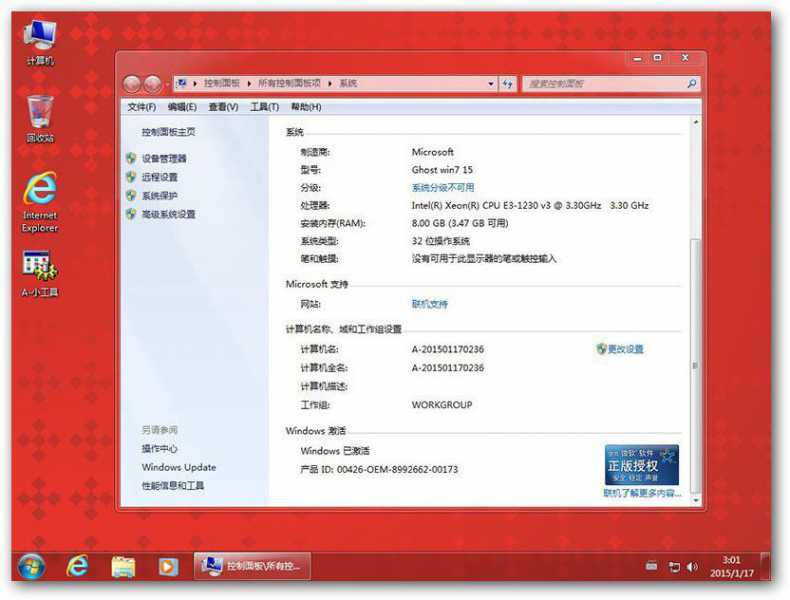
Task: Select the product ID 00426-OEM-8992662-00173
Action: pos(398,470)
